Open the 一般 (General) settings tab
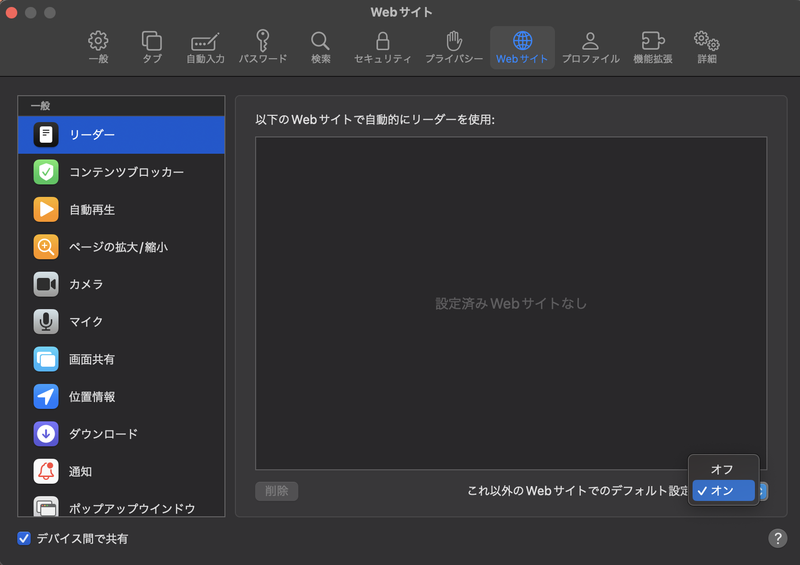Screen dimensions: 800x565 click(x=98, y=47)
